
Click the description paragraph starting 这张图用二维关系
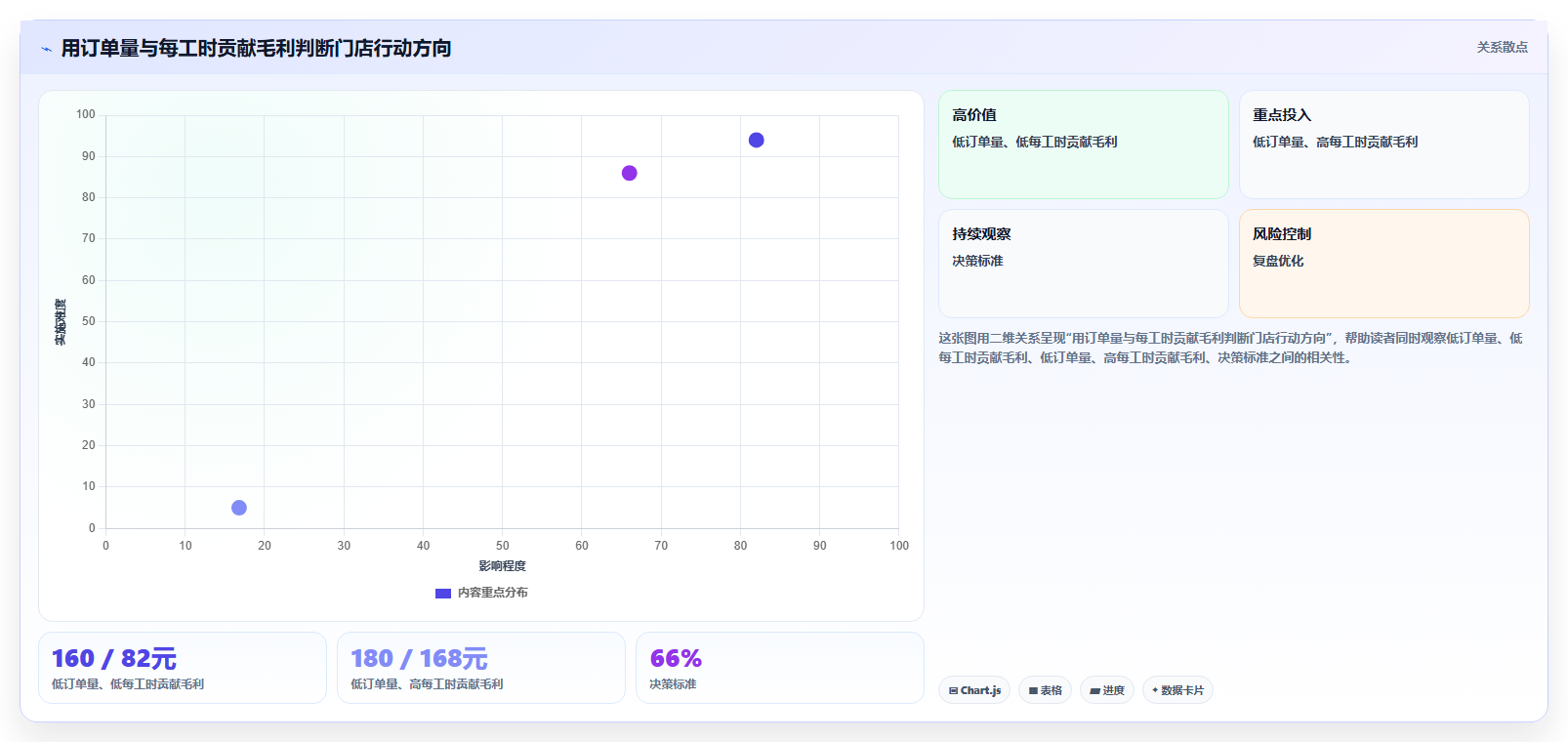pos(1230,348)
